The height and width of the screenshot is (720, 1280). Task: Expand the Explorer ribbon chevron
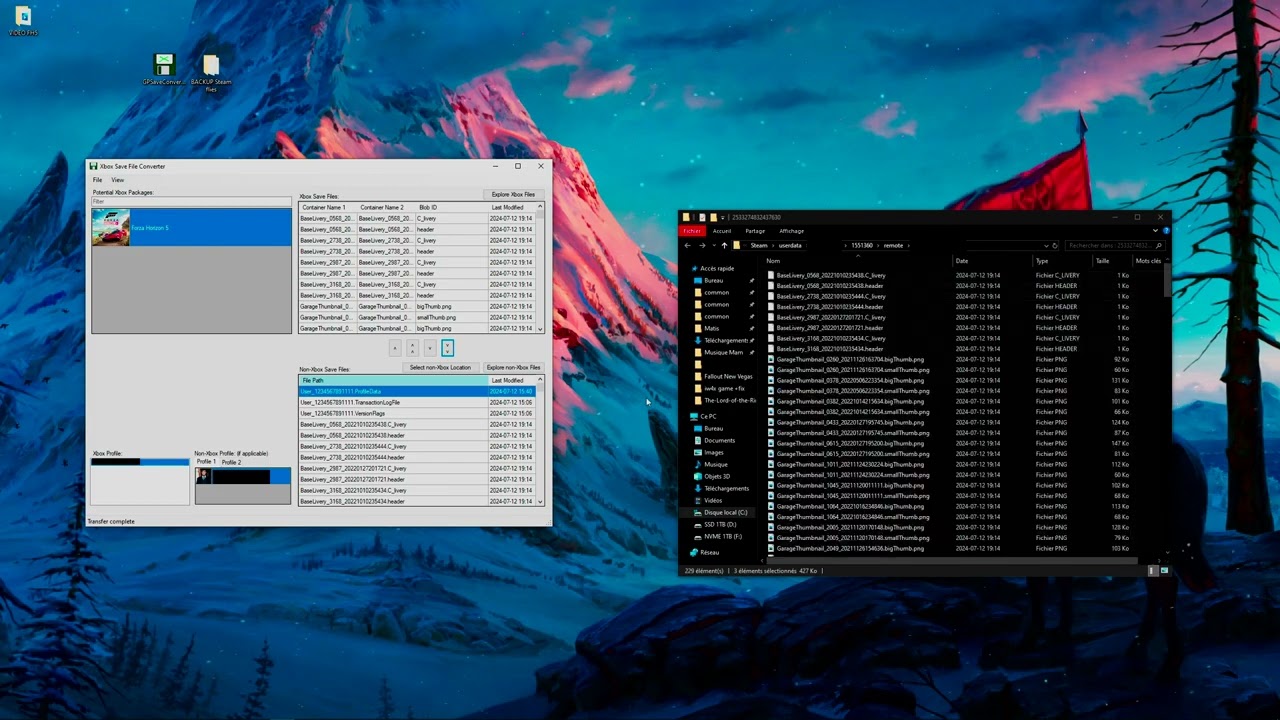1155,231
